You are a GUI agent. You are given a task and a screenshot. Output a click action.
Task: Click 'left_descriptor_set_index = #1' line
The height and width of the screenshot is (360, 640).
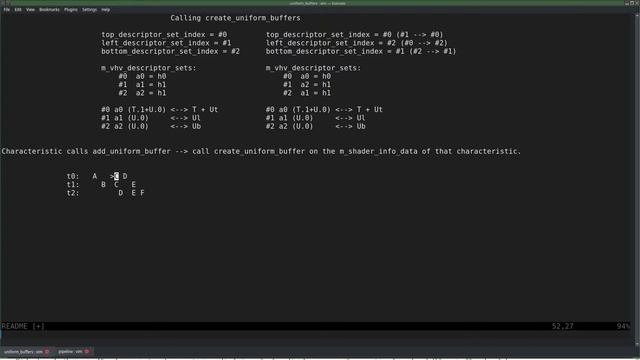tap(166, 43)
